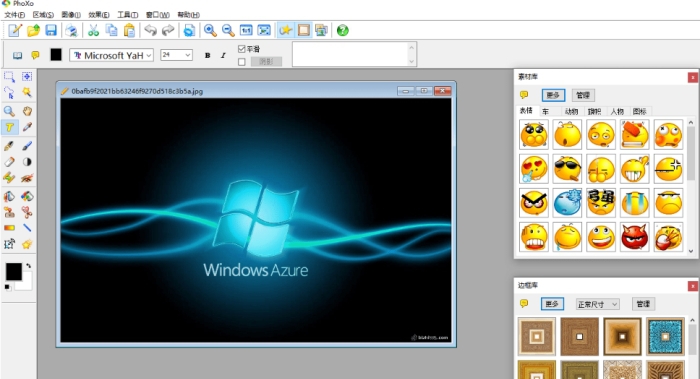Click the print icon in the toolbar
Image resolution: width=700 pixels, height=379 pixels.
pos(71,30)
